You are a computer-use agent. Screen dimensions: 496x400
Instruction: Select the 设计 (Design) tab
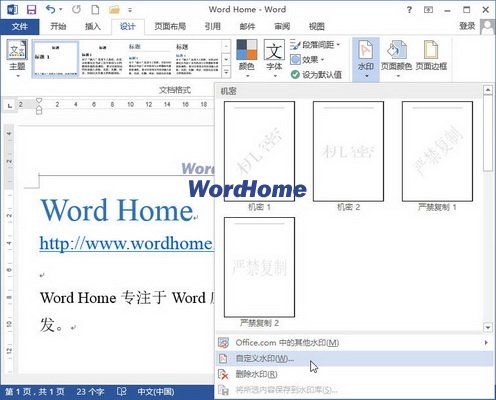[128, 27]
